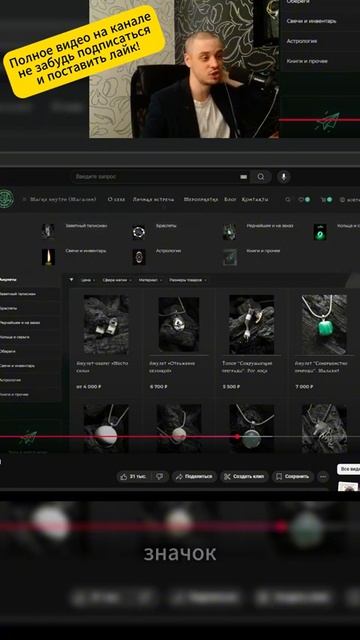Open the Астрология category icon
The image size is (360, 640).
[139, 257]
